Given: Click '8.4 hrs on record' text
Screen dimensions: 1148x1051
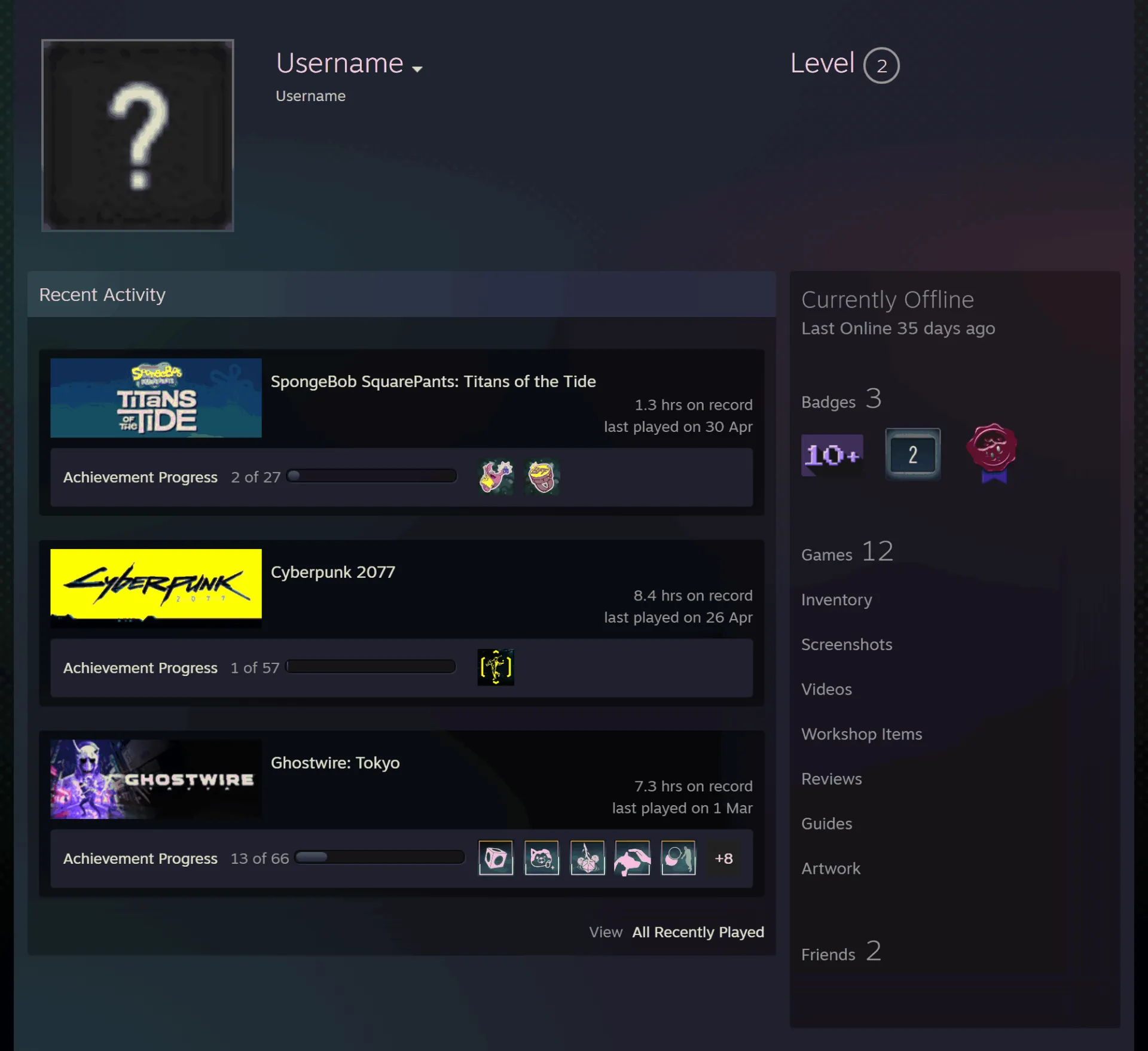Looking at the screenshot, I should click(x=693, y=596).
